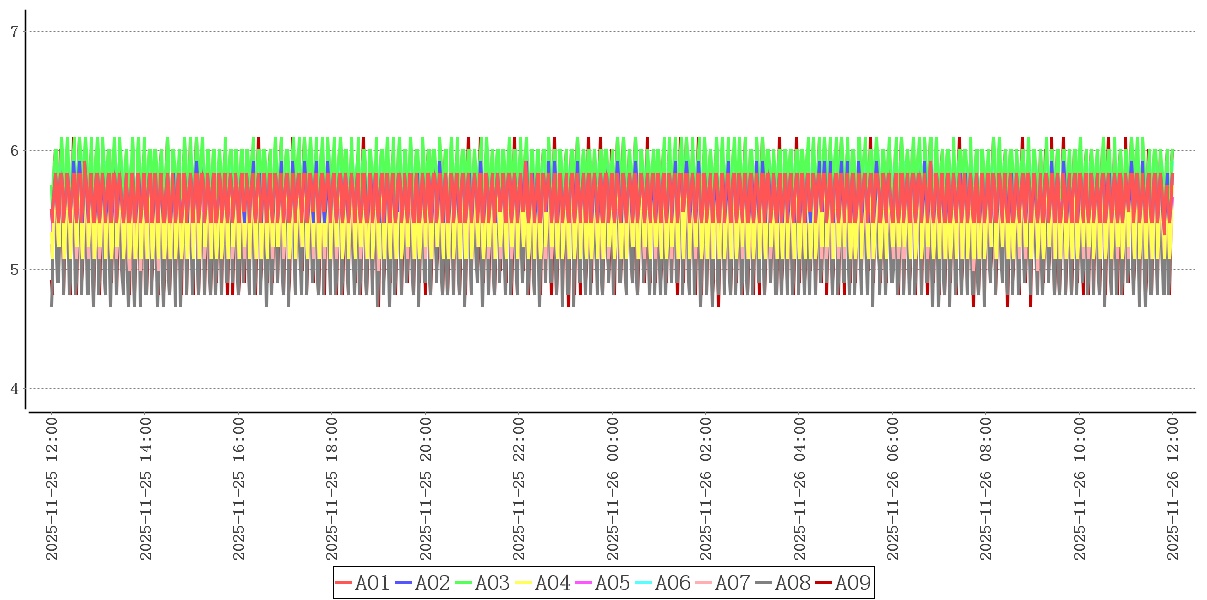Toggle the A01 series in the legend
This screenshot has height=600, width=1207.
coord(372,583)
